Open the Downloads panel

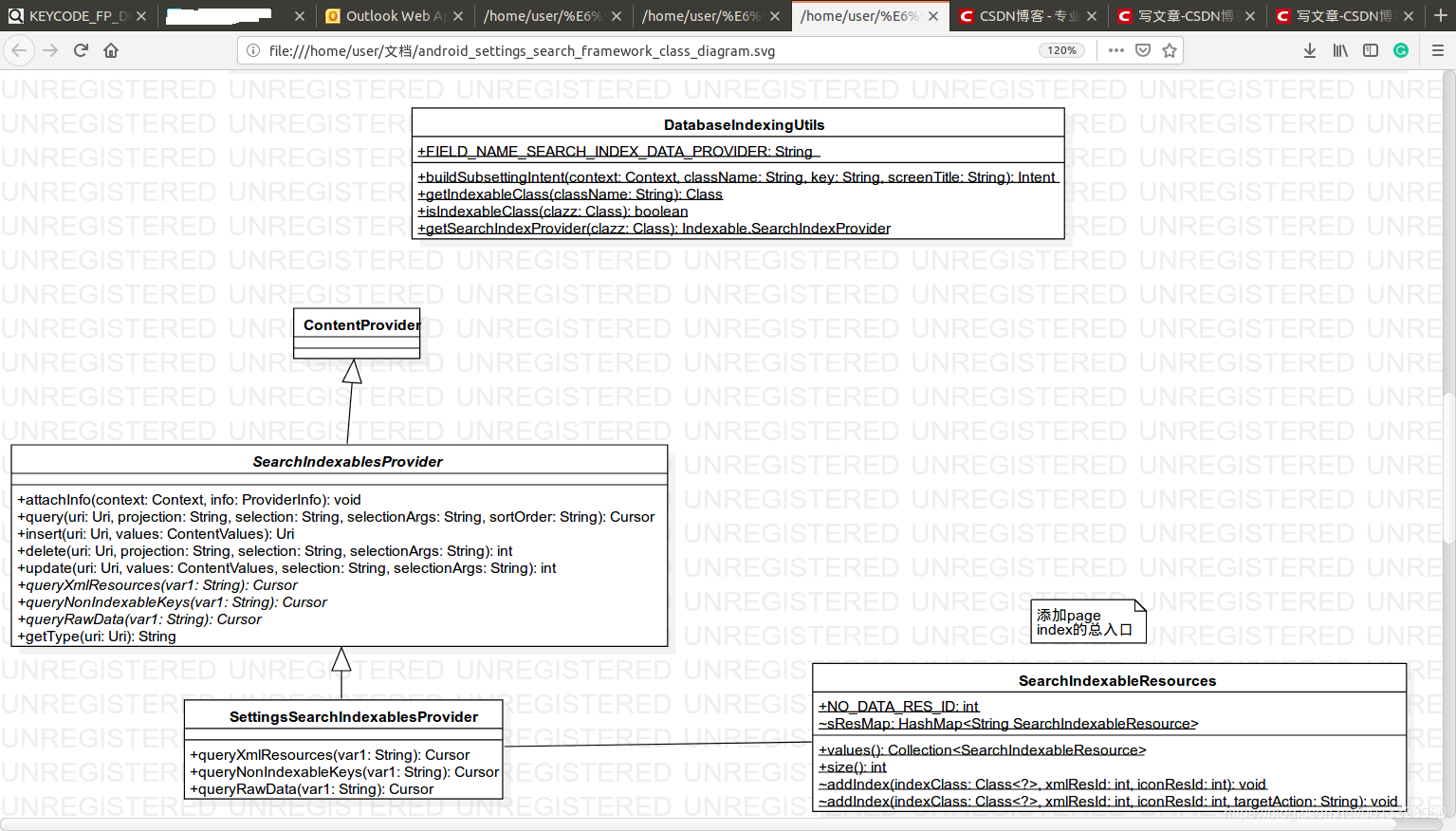(x=1310, y=50)
